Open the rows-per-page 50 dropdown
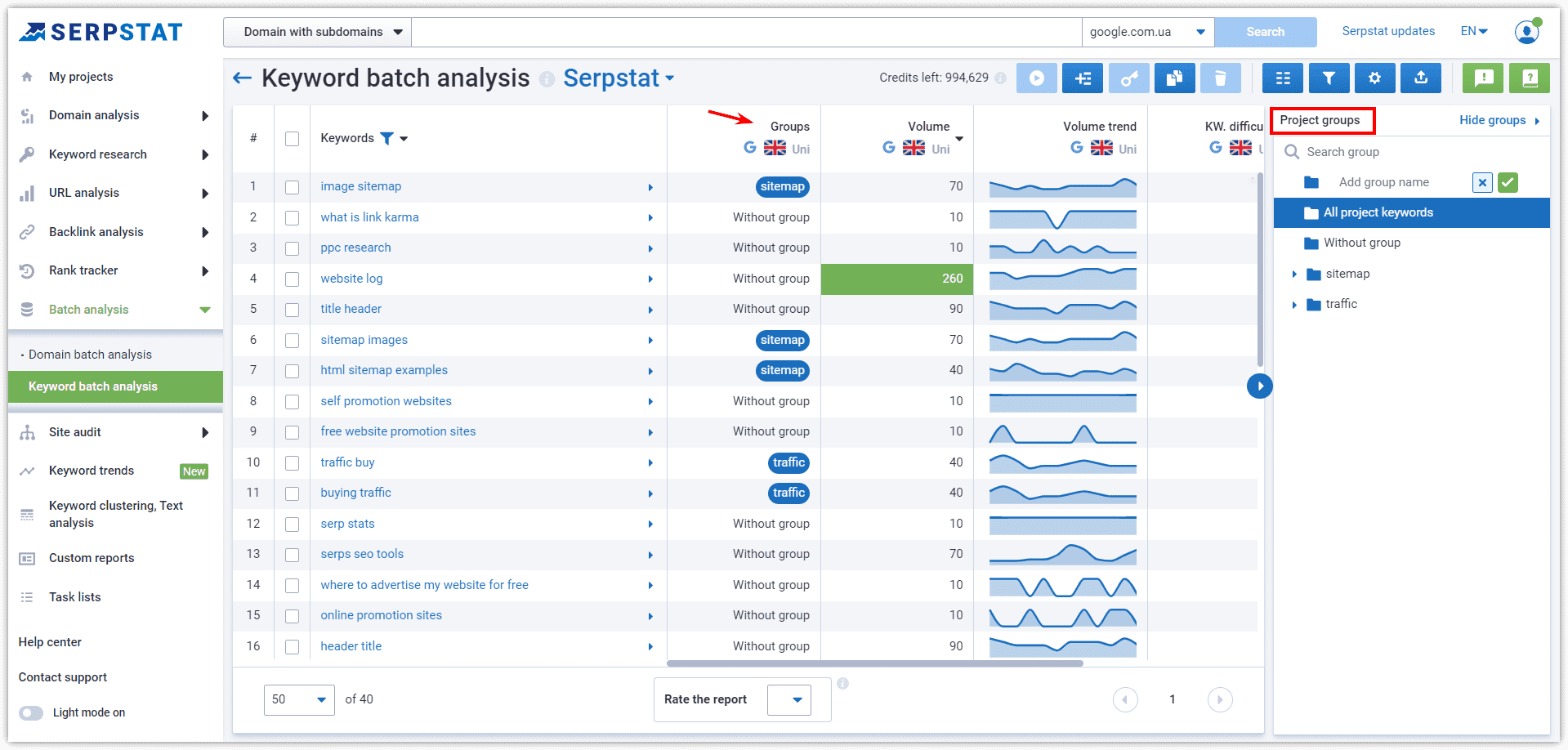This screenshot has width=1568, height=750. pos(299,699)
